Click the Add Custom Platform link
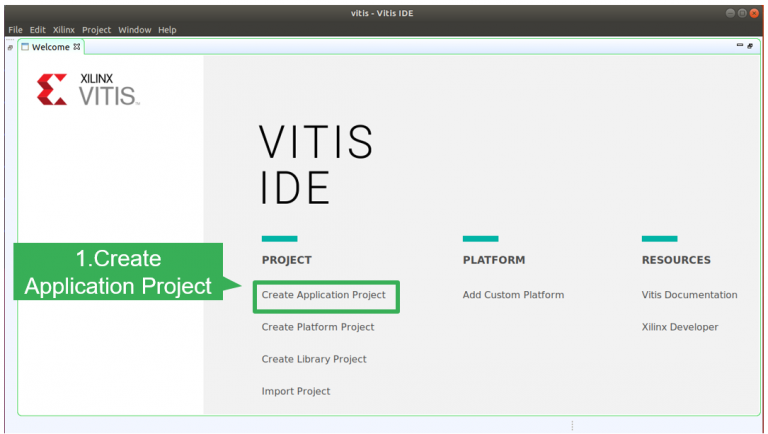The width and height of the screenshot is (768, 434). 513,295
